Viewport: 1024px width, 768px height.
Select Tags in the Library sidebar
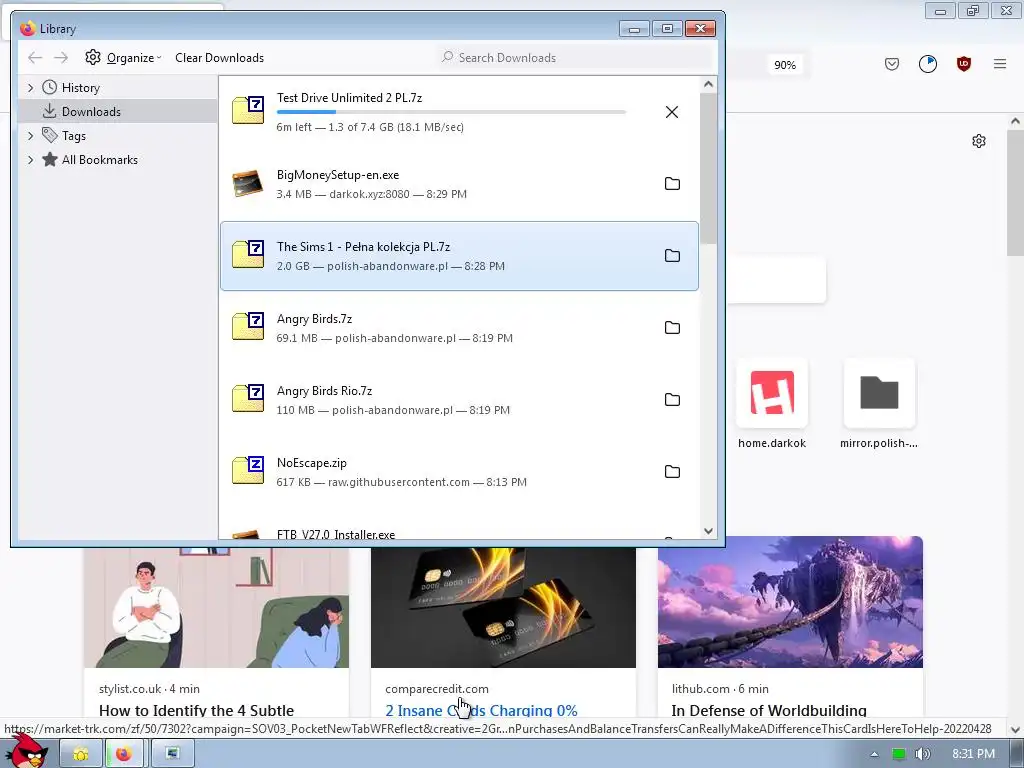(x=74, y=136)
